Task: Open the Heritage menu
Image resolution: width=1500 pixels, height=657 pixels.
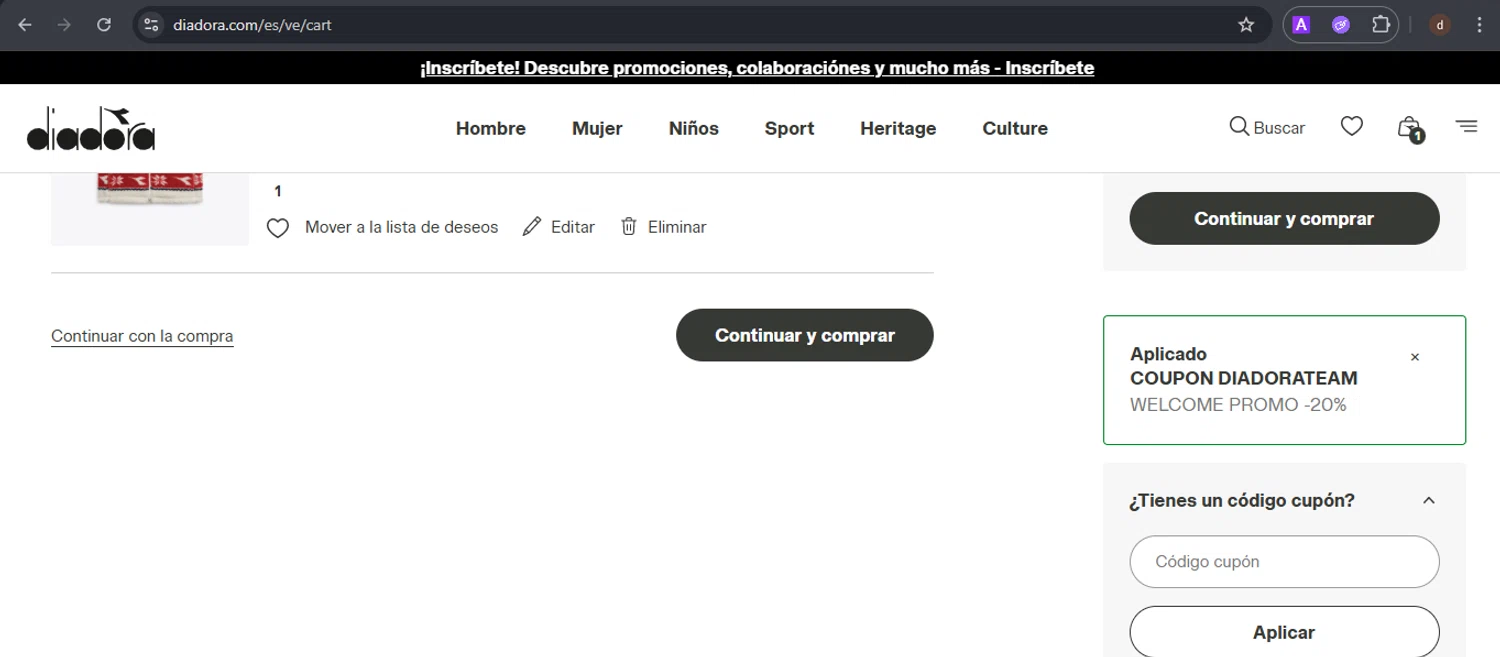Action: click(898, 128)
